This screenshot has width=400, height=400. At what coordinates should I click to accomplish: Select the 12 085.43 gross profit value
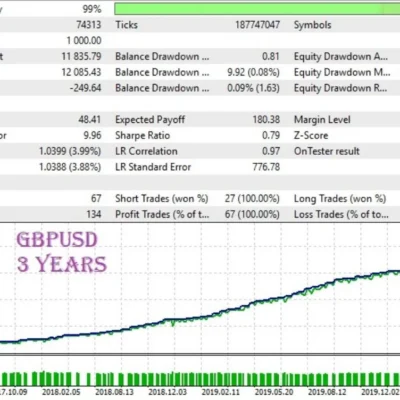click(81, 72)
